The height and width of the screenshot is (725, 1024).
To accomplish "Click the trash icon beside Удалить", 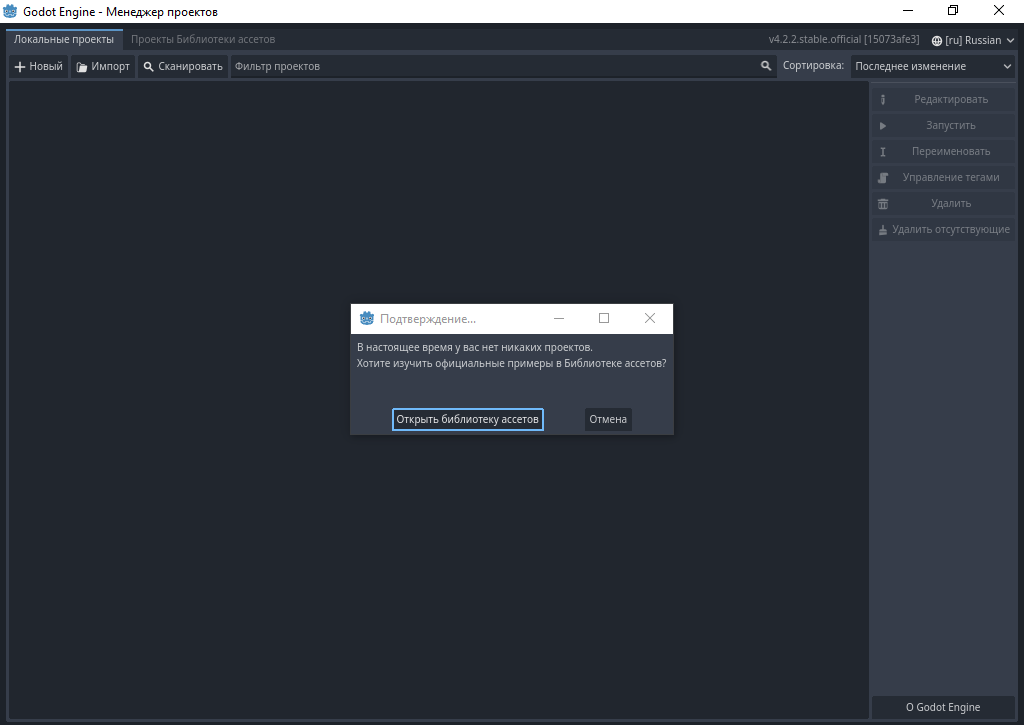I will click(x=883, y=204).
